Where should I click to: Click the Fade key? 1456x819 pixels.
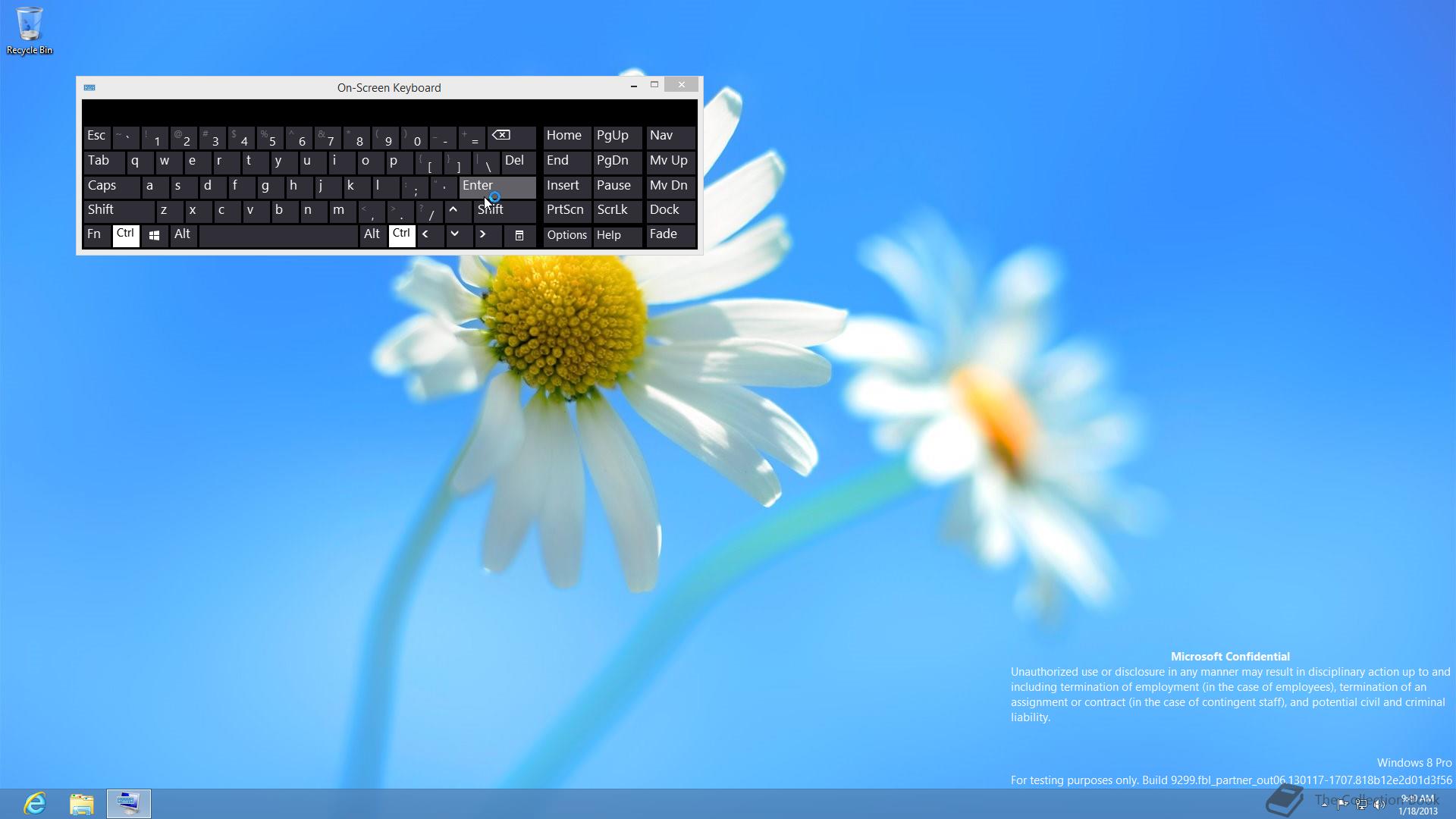tap(670, 236)
